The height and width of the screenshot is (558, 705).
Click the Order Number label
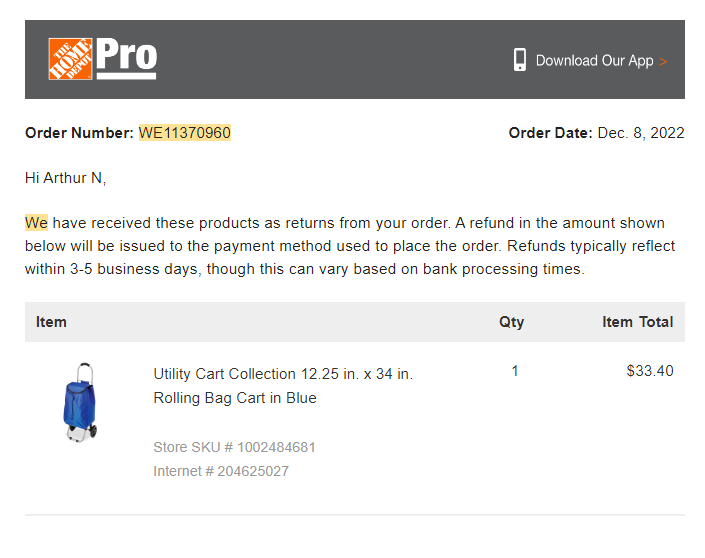tap(80, 133)
